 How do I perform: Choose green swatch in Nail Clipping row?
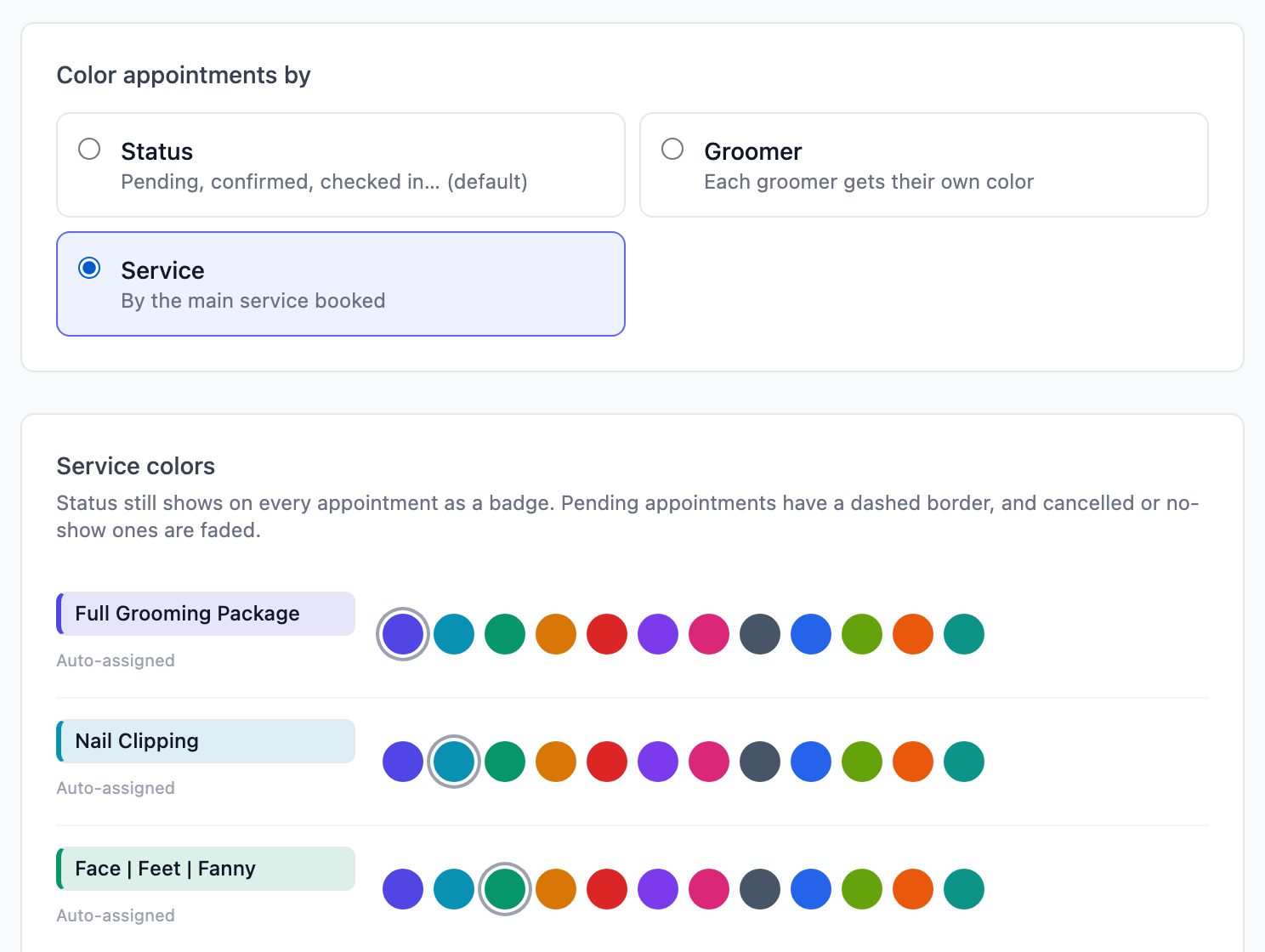click(505, 762)
